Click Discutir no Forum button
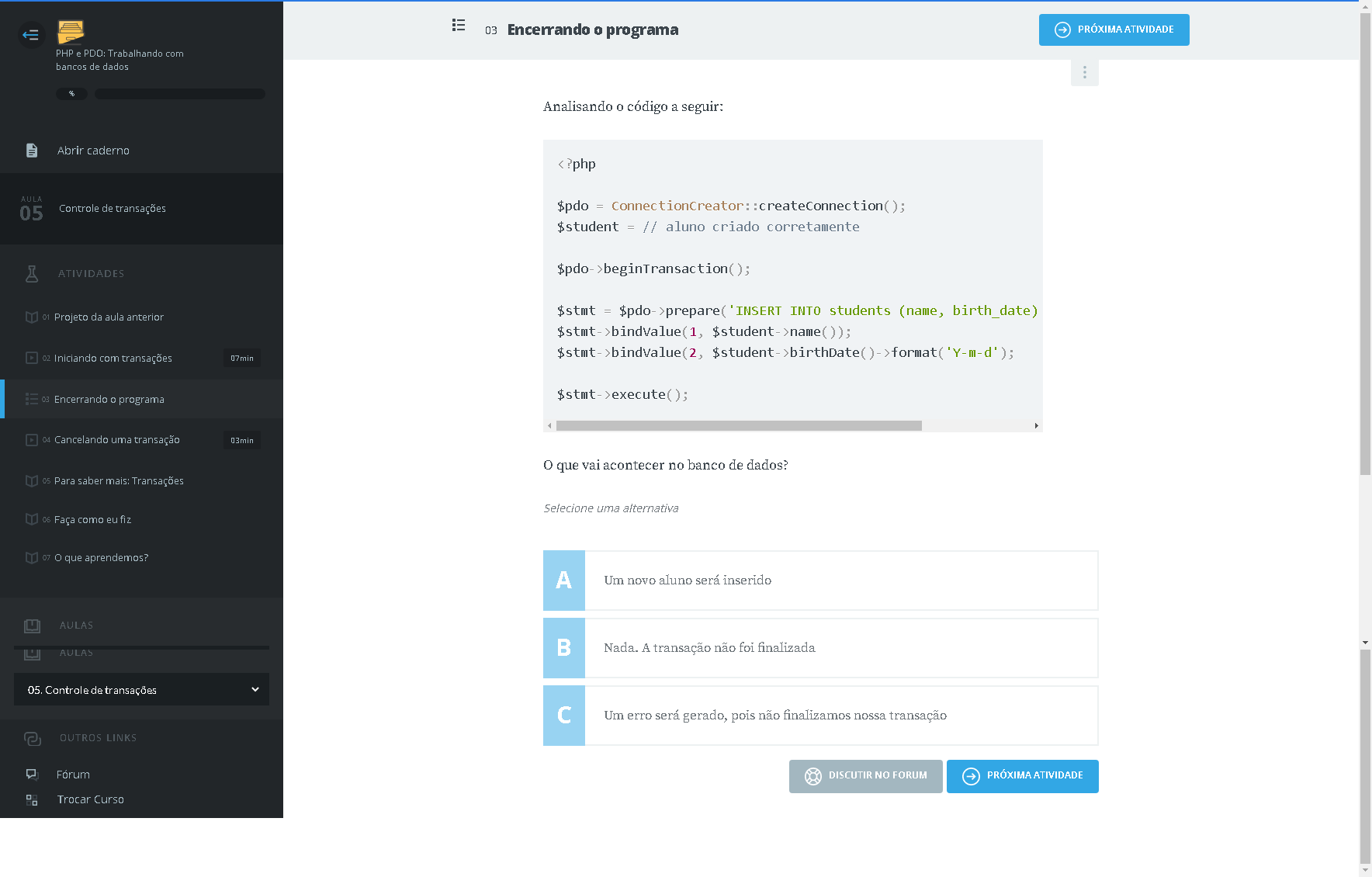The height and width of the screenshot is (877, 1372). (x=865, y=776)
